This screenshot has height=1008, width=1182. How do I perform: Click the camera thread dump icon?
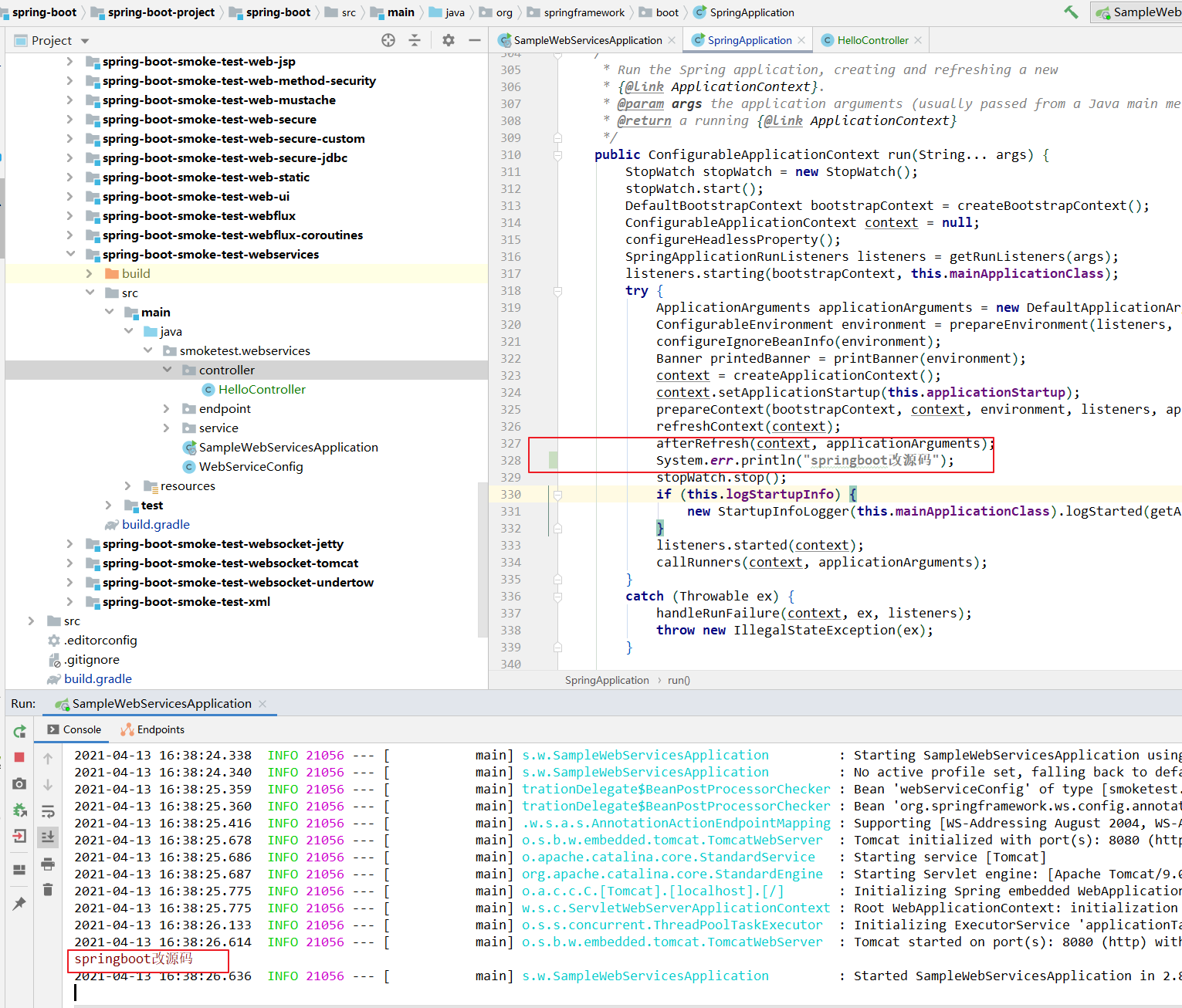click(x=20, y=783)
